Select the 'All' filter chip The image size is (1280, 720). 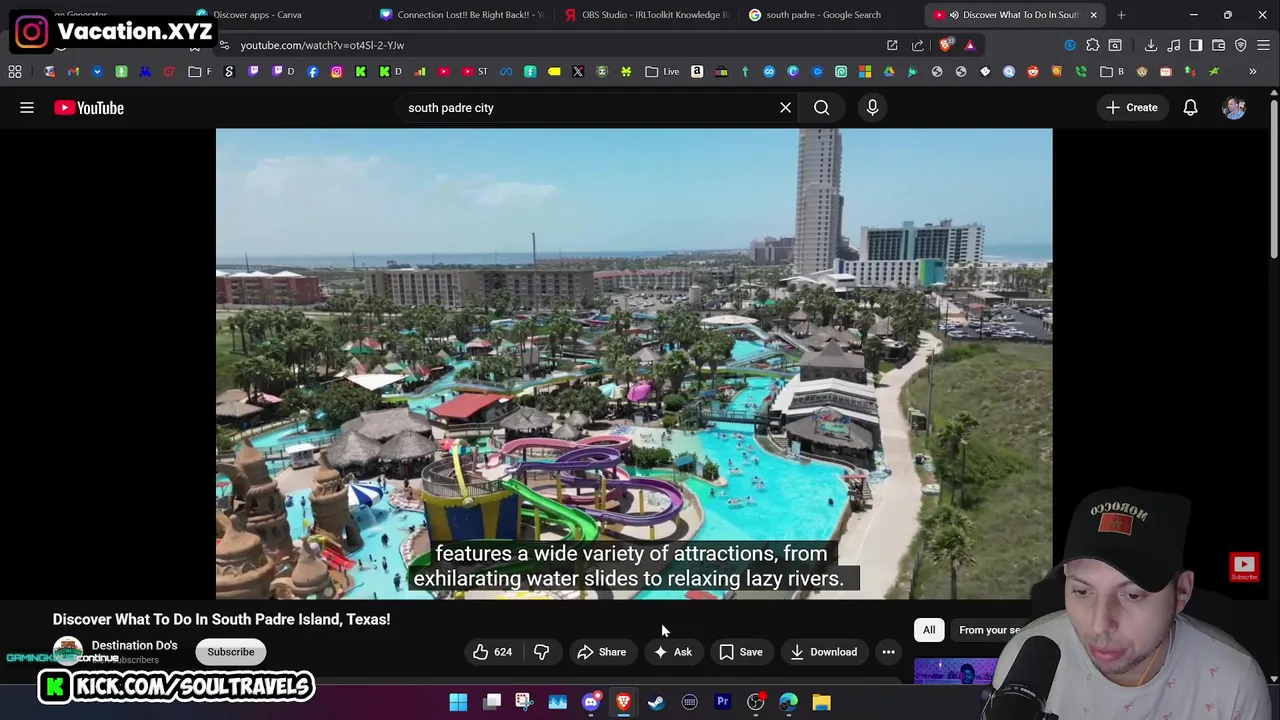(929, 630)
